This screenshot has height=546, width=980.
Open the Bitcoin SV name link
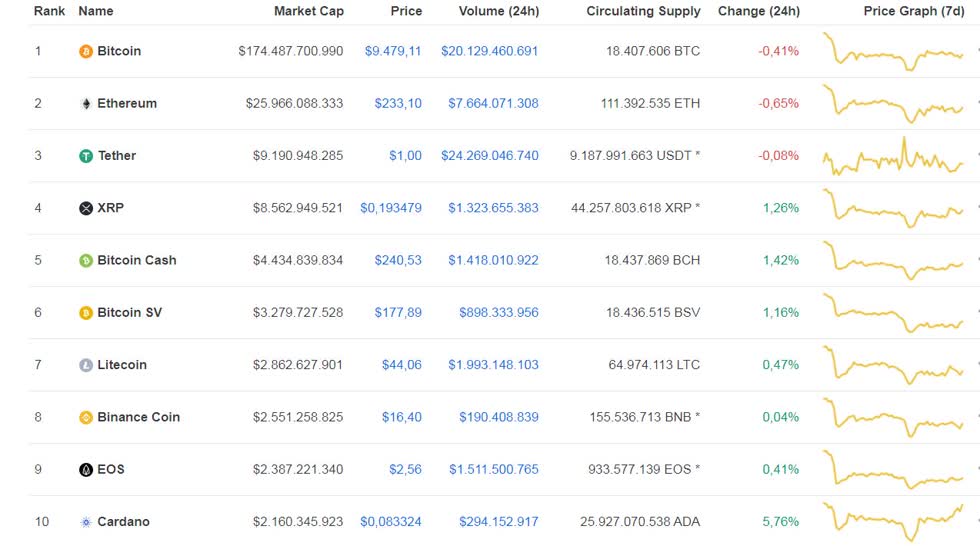pos(129,312)
